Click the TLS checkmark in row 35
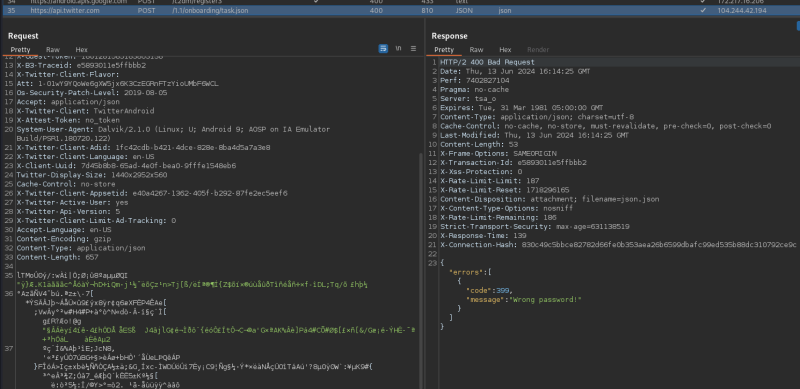This screenshot has height=389, width=800. [x=704, y=10]
